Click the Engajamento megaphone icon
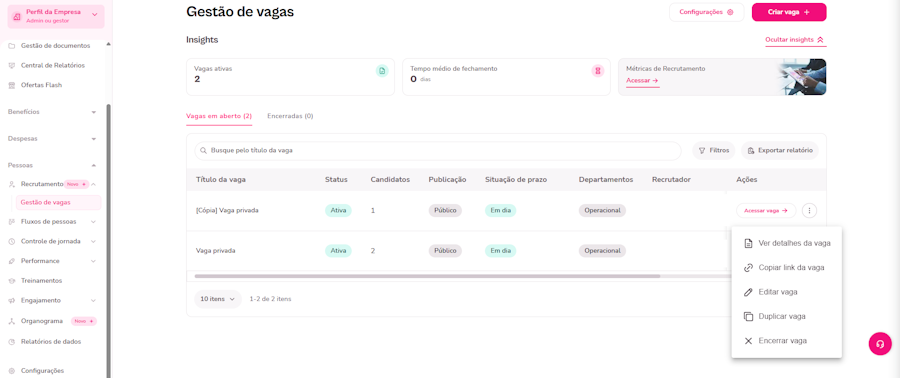Screen dimensions: 900x378 pyautogui.click(x=11, y=301)
